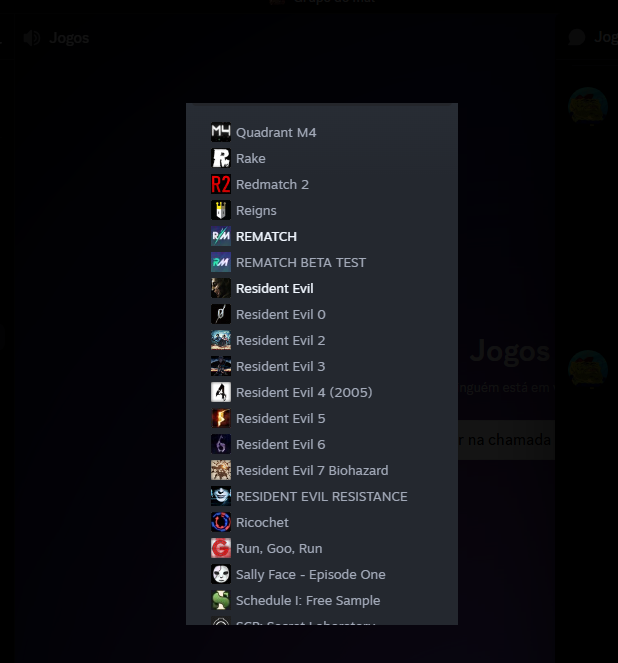Click the Resident Evil 3 icon
The height and width of the screenshot is (663, 618).
[221, 366]
